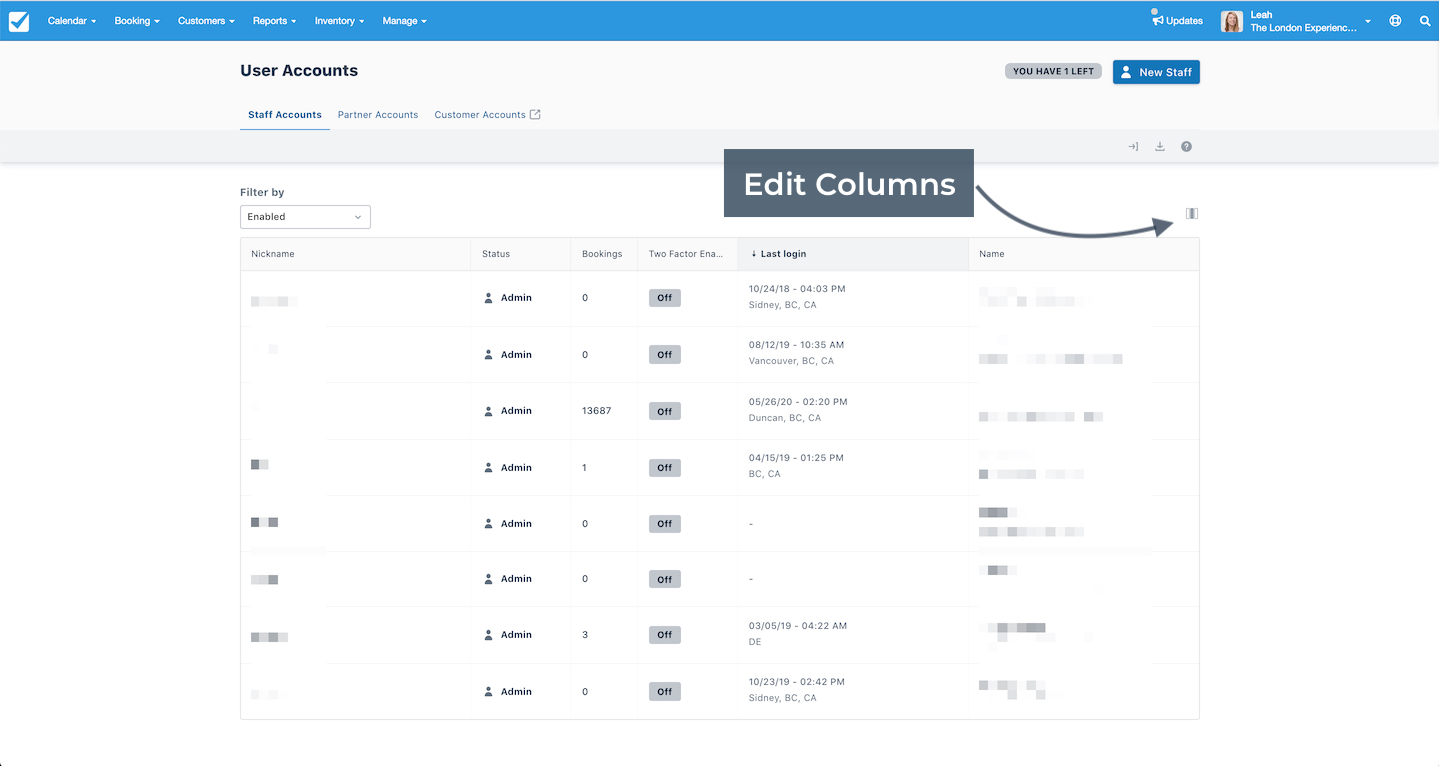The image size is (1439, 766).
Task: Open the Updates megaphone notifications
Action: coord(1177,20)
